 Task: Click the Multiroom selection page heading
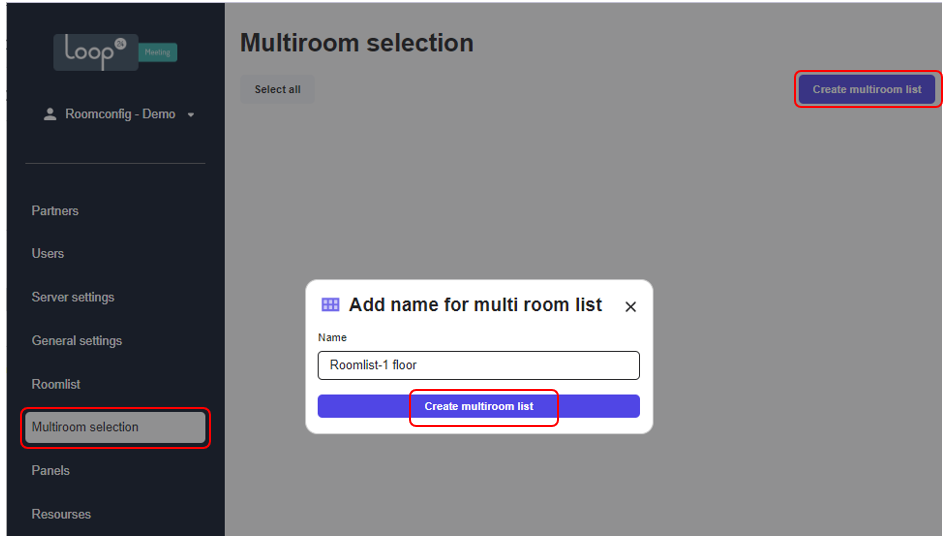point(357,43)
